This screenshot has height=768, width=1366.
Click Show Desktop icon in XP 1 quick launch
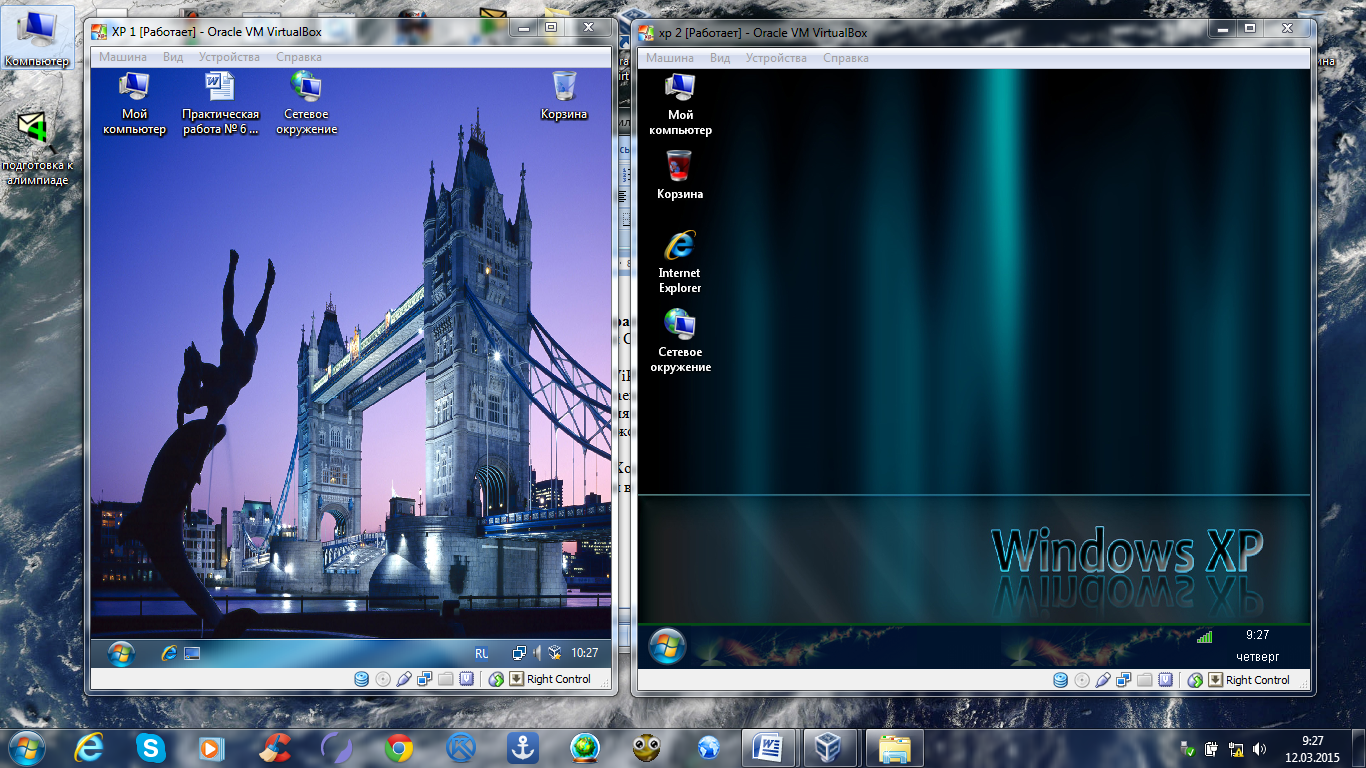pos(192,653)
